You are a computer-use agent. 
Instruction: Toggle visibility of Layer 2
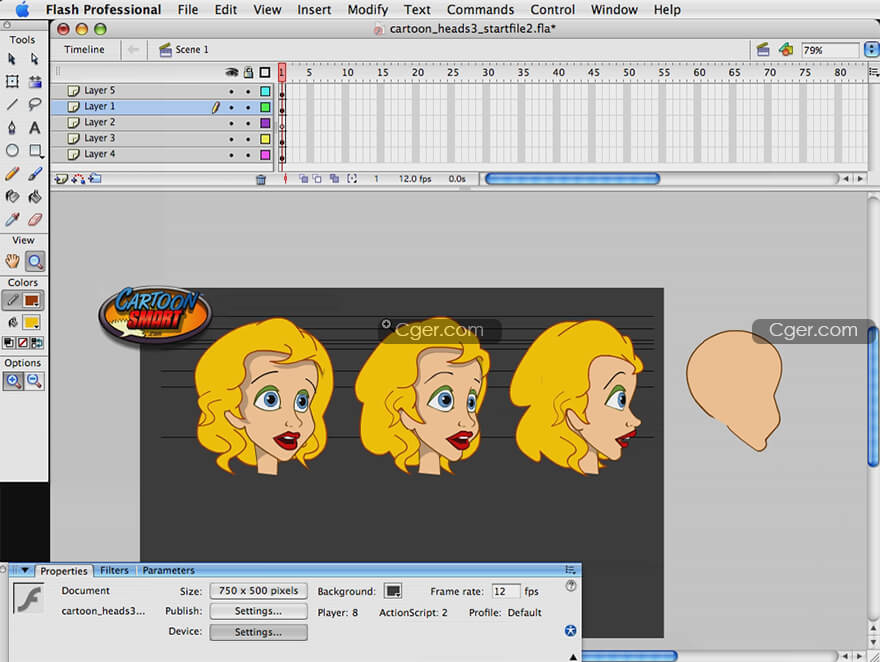pos(231,123)
